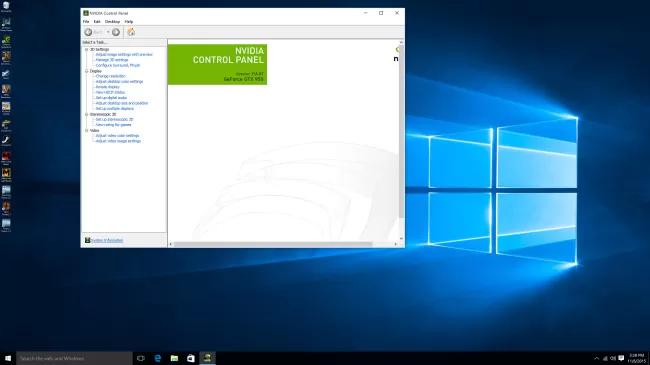The image size is (650, 365).
Task: Select the Steam desktop icon
Action: (6, 75)
